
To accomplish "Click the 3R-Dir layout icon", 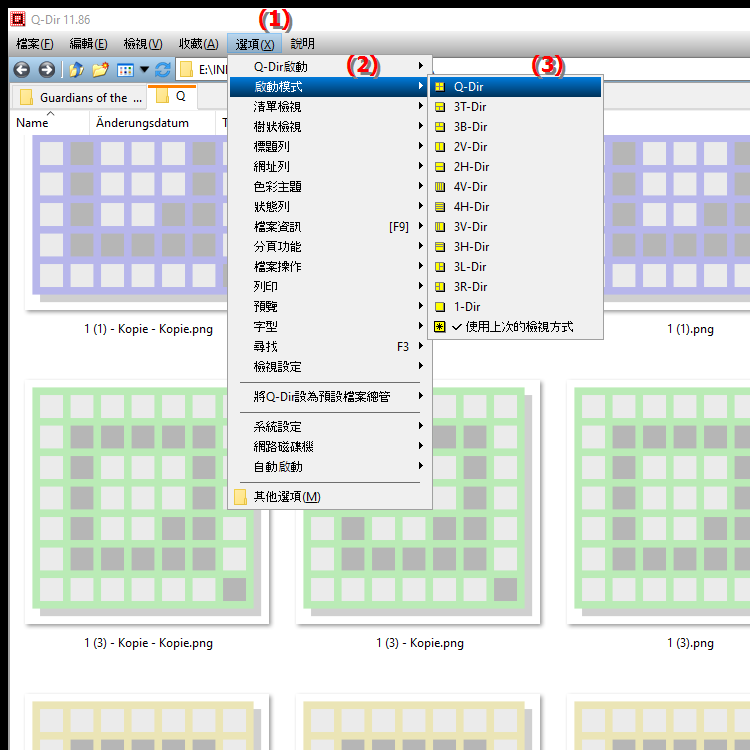I will pyautogui.click(x=440, y=287).
